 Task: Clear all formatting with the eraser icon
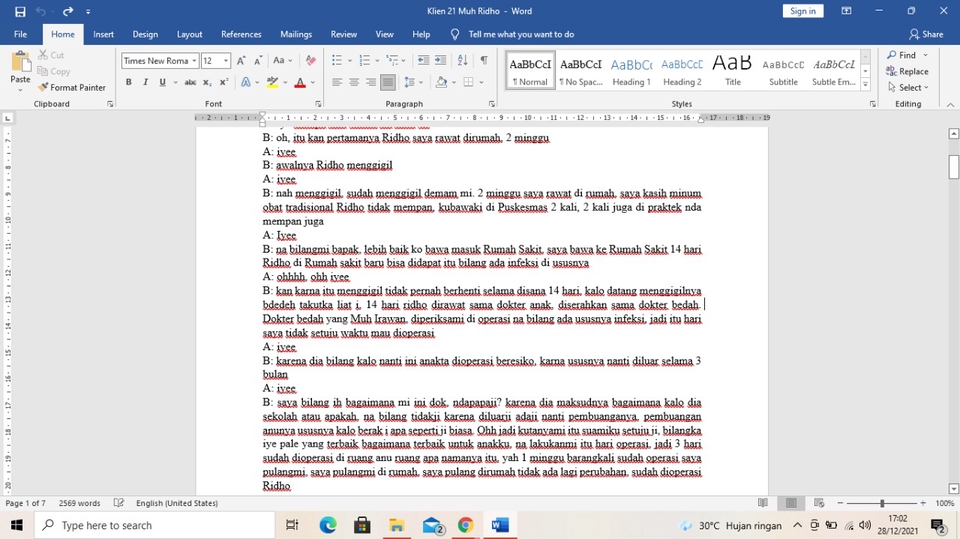[310, 61]
